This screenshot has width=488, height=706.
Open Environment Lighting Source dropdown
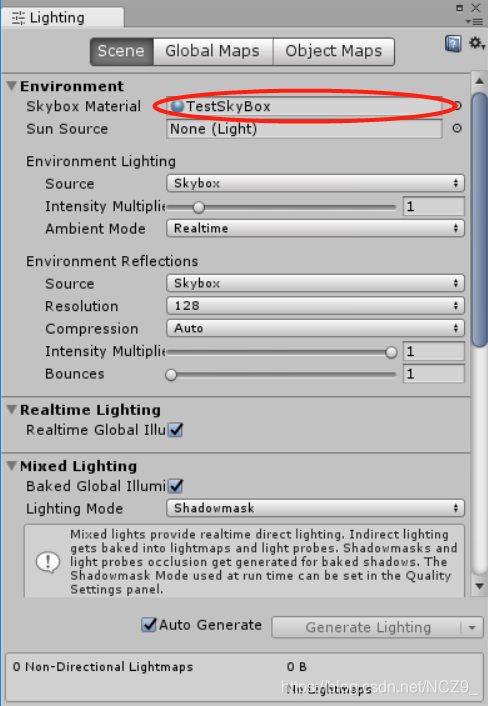pyautogui.click(x=315, y=183)
